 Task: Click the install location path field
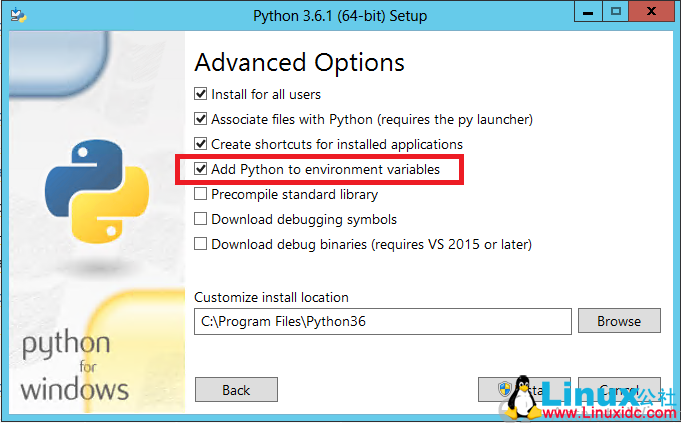(x=382, y=321)
